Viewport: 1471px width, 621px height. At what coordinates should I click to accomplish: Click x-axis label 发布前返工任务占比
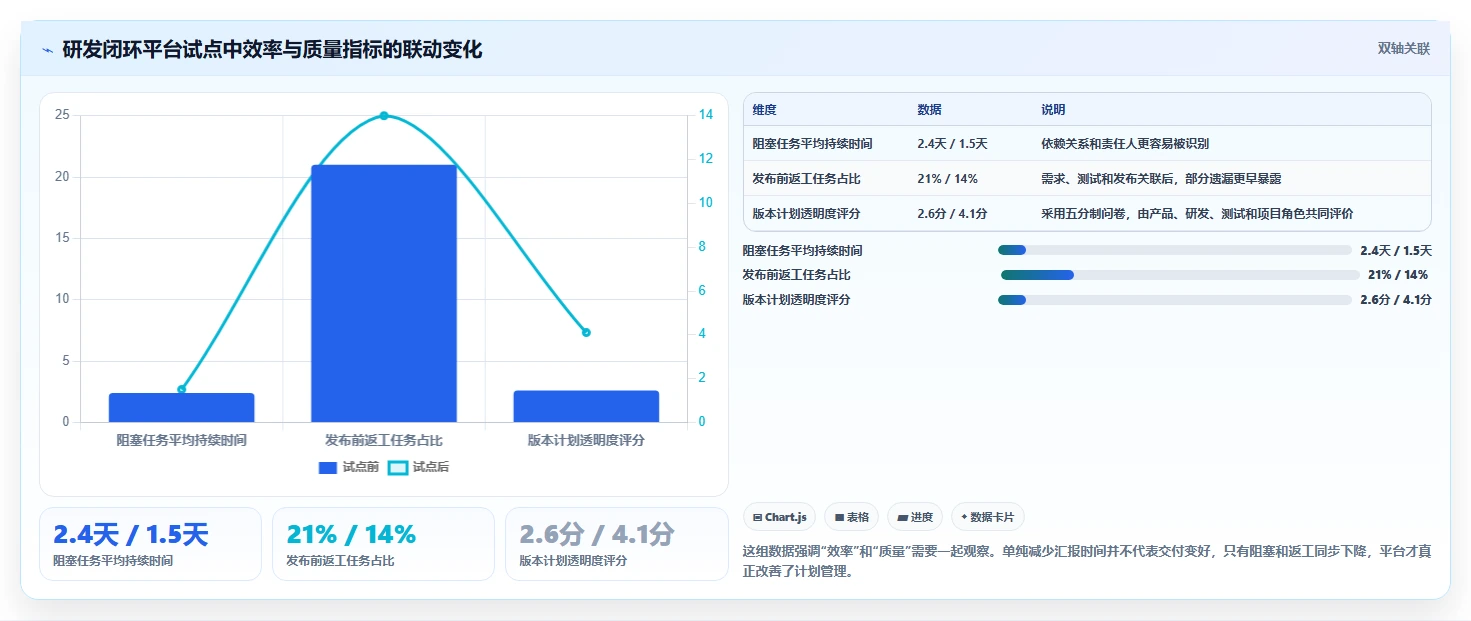[384, 440]
